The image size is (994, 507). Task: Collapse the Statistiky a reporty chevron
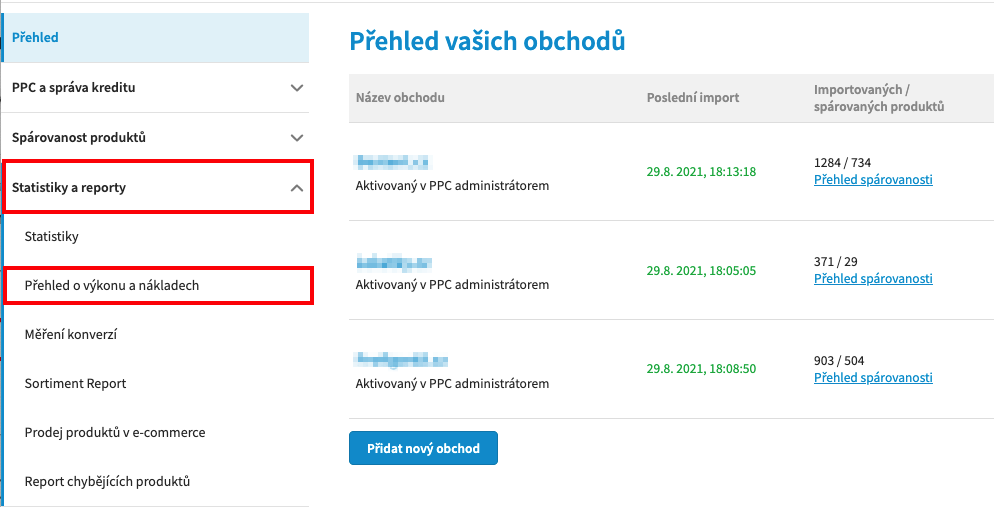(297, 188)
